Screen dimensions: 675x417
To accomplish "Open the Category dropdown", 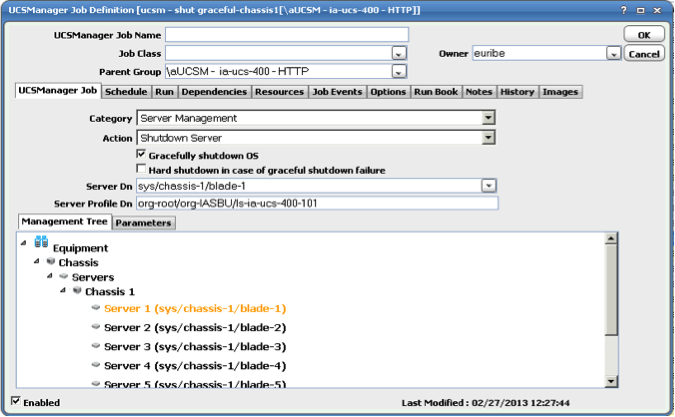I will 488,118.
